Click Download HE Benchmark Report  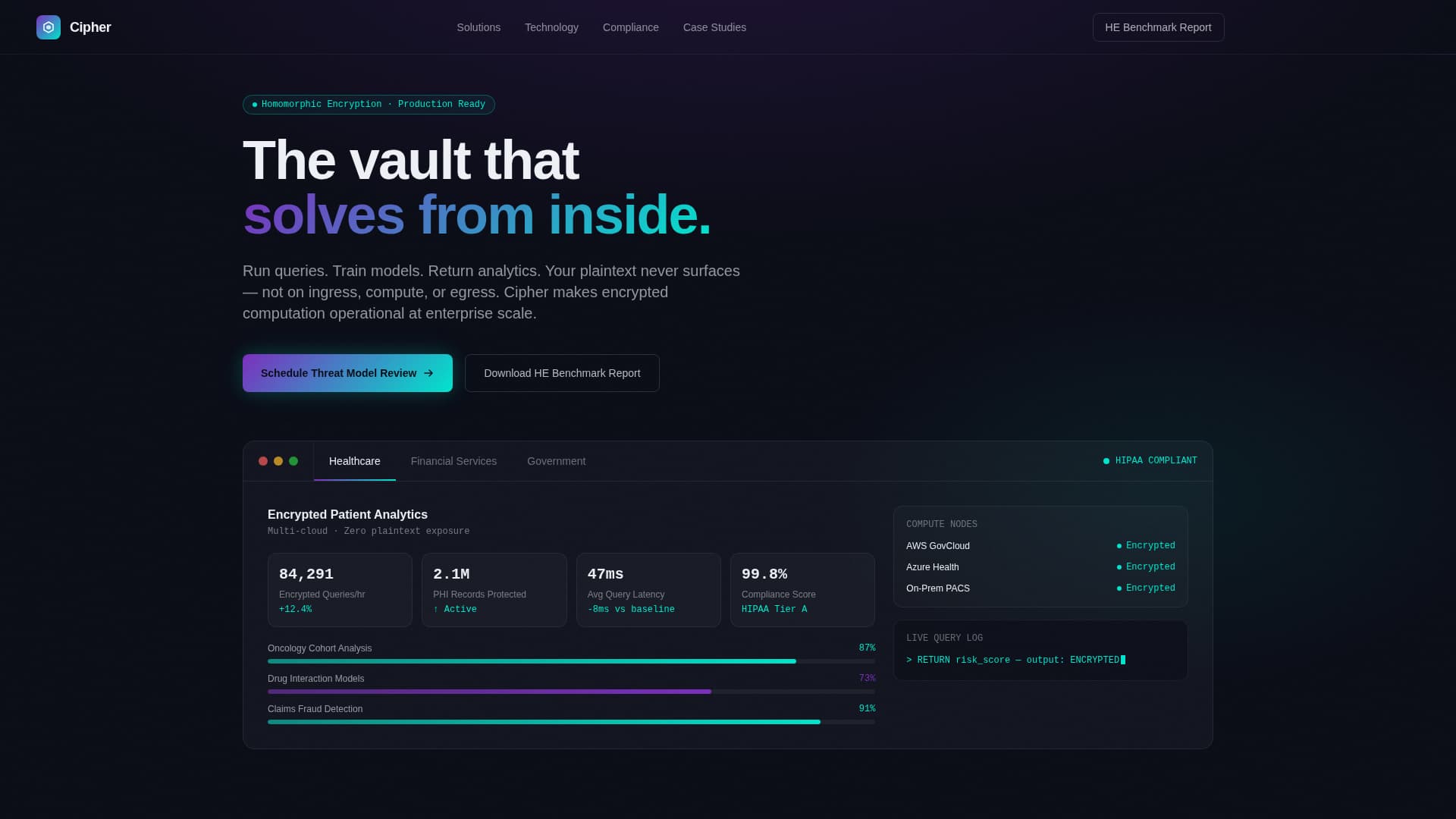tap(561, 373)
